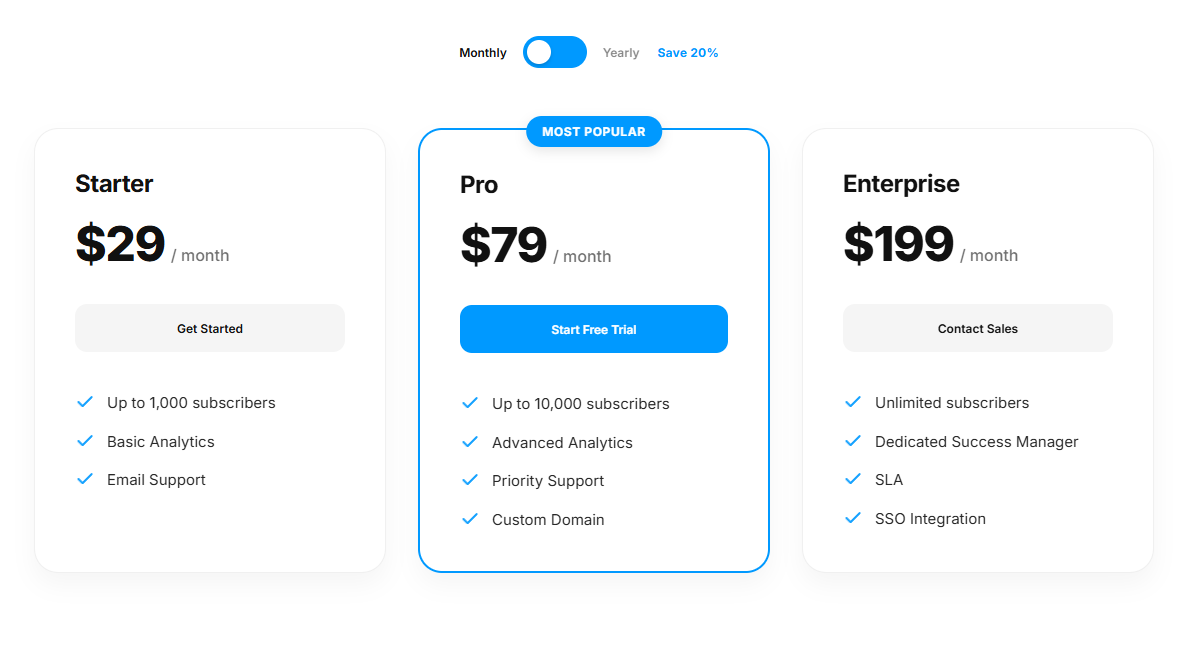Click checkmark beside "Advanced Analytics"
Image resolution: width=1186 pixels, height=649 pixels.
point(470,442)
